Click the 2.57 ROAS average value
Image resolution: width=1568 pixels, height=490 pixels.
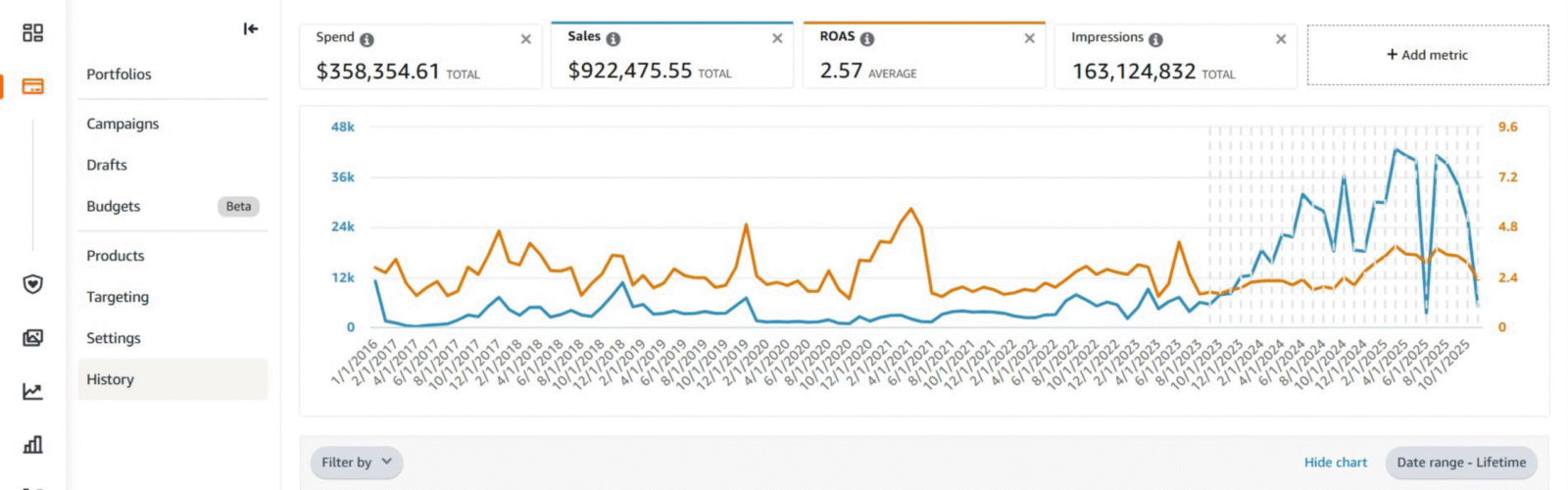[841, 71]
